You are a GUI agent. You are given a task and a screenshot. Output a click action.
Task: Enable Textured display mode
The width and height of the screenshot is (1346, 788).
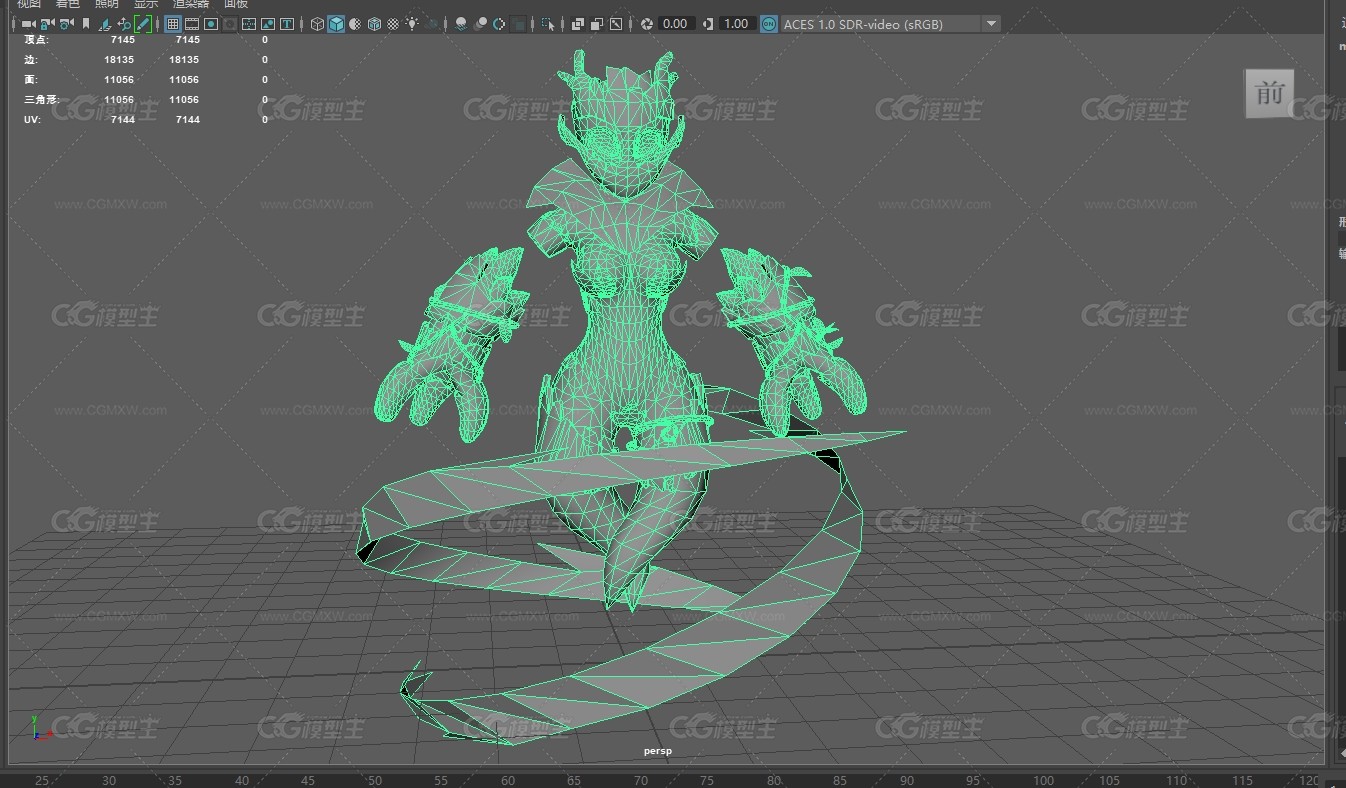(393, 23)
